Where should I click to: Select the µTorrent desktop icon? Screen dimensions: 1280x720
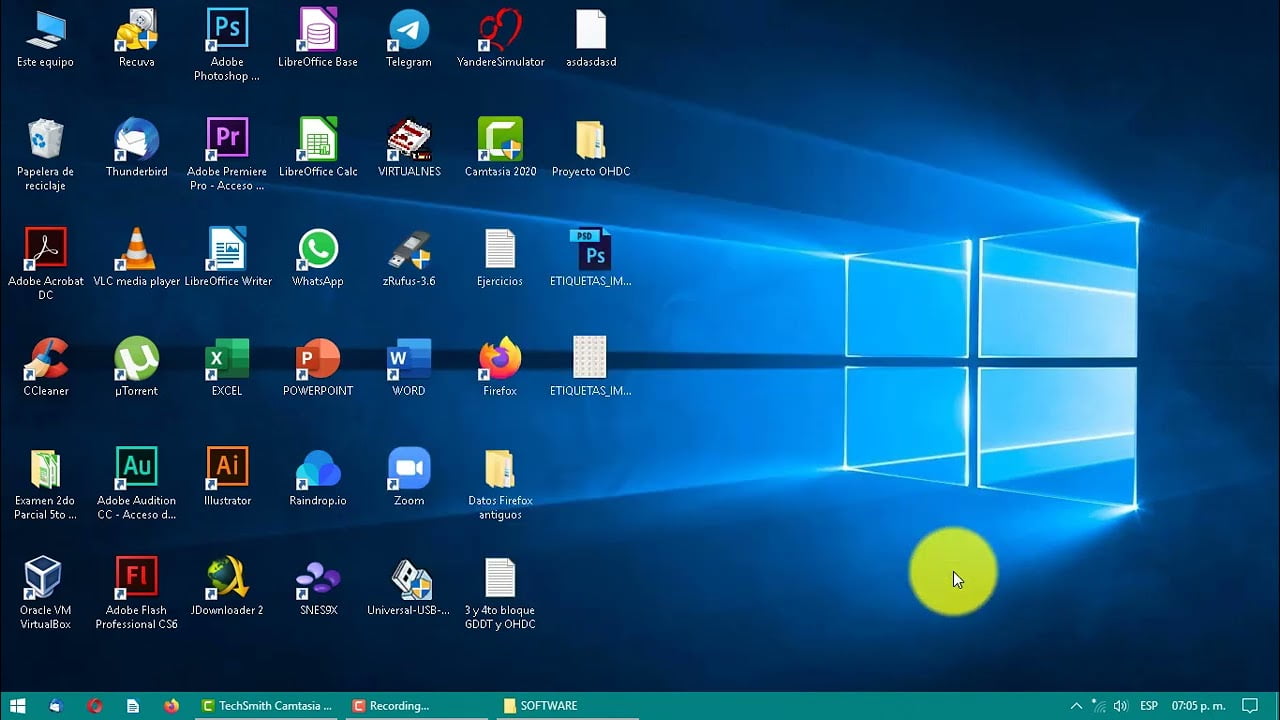pos(136,367)
